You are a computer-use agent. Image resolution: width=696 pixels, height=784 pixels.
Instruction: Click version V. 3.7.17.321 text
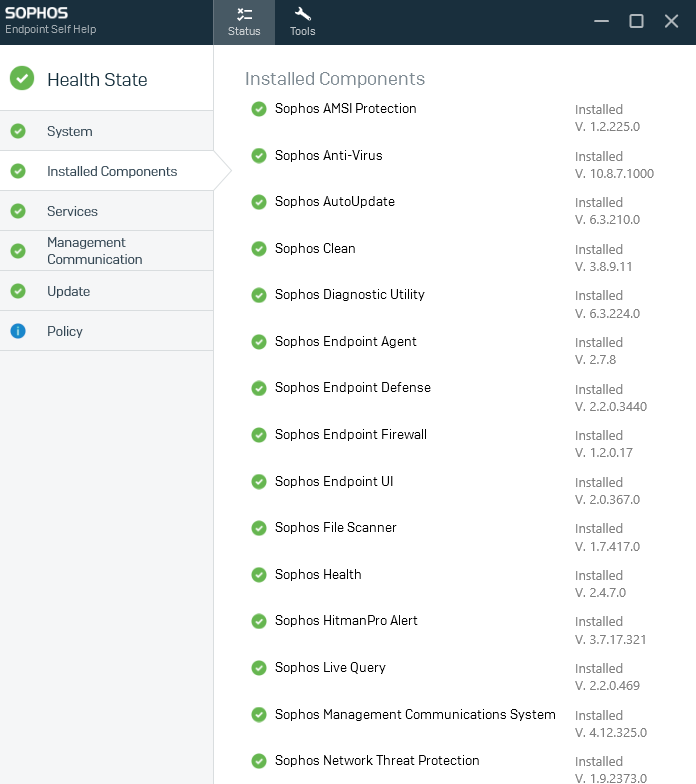pyautogui.click(x=610, y=640)
